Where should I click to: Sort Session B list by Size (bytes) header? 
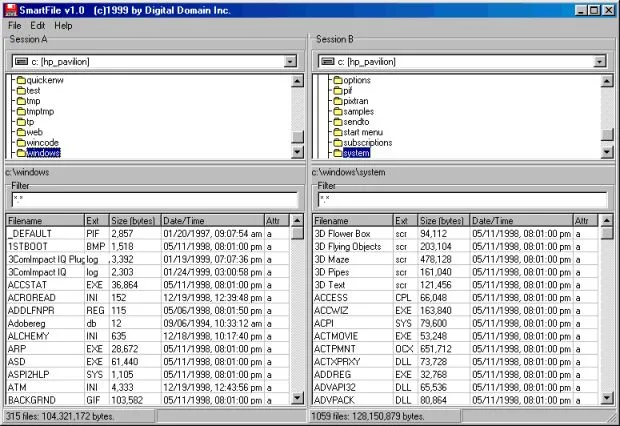pos(443,220)
